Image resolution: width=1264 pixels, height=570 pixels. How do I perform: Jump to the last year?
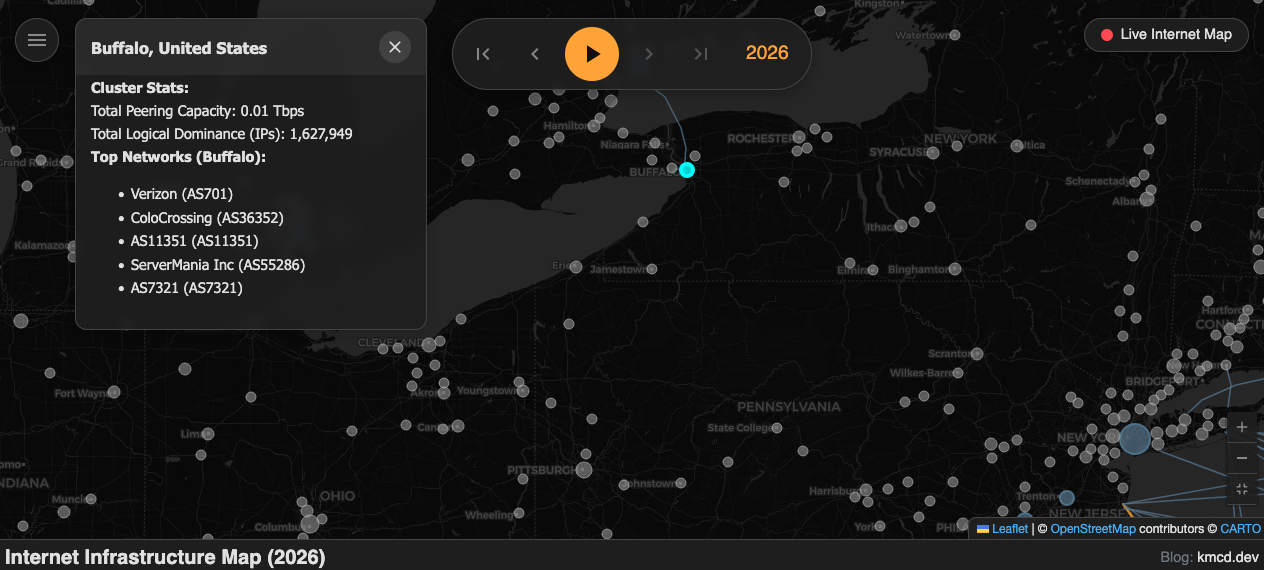tap(701, 54)
